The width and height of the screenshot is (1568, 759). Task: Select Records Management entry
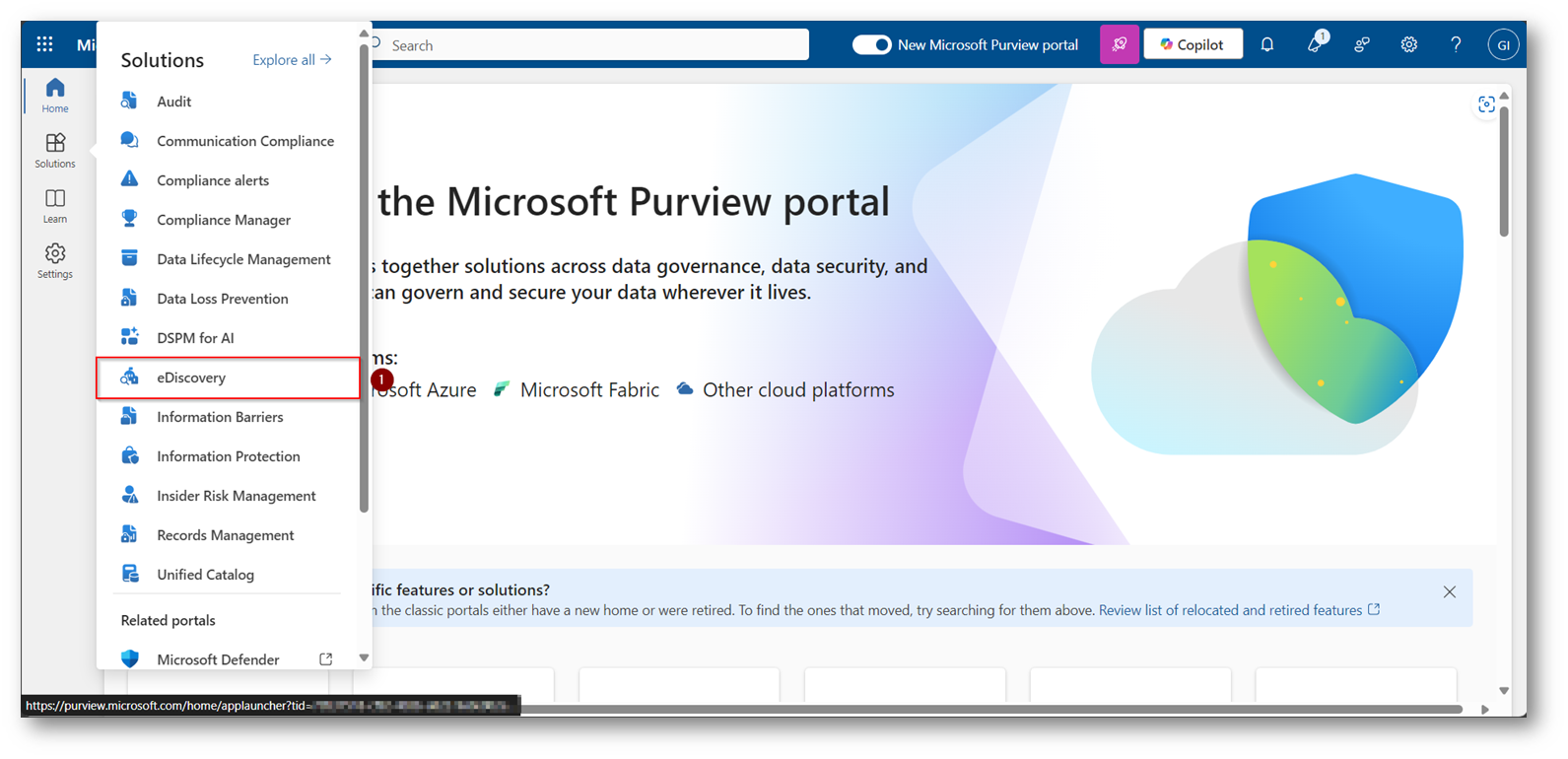coord(229,534)
